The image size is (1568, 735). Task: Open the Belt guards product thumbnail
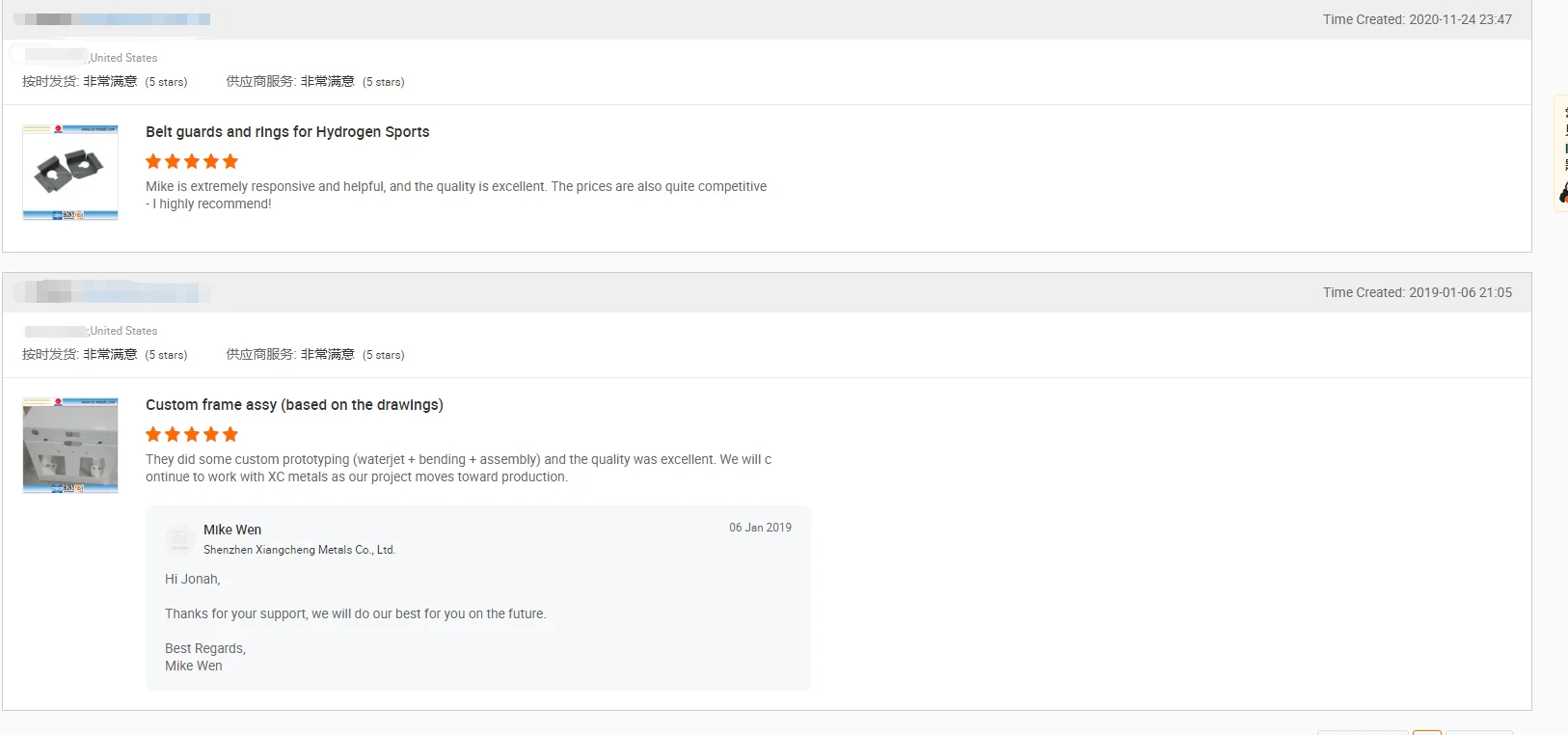point(70,173)
